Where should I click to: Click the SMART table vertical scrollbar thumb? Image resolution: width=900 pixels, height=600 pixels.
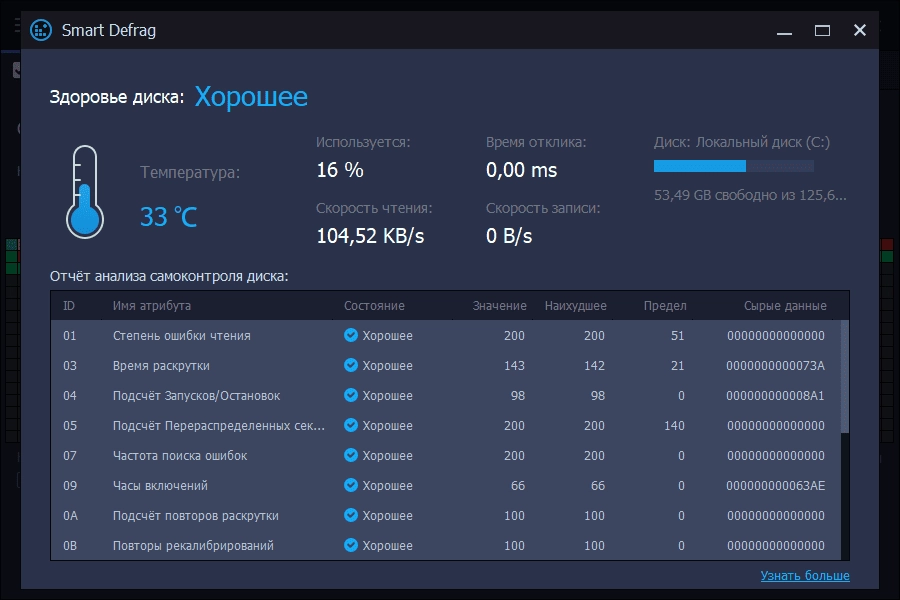click(x=844, y=376)
